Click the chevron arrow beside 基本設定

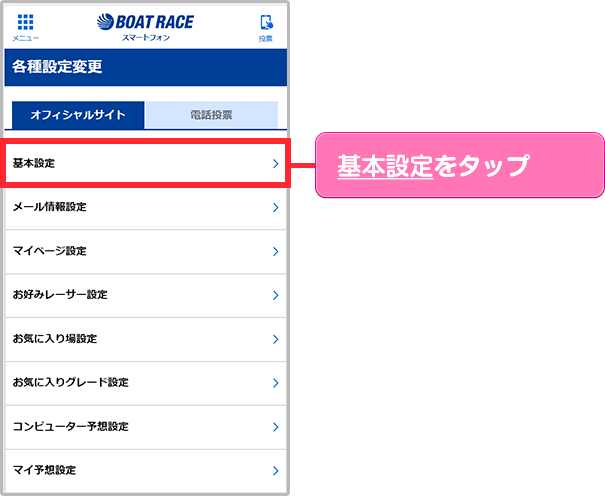click(275, 163)
